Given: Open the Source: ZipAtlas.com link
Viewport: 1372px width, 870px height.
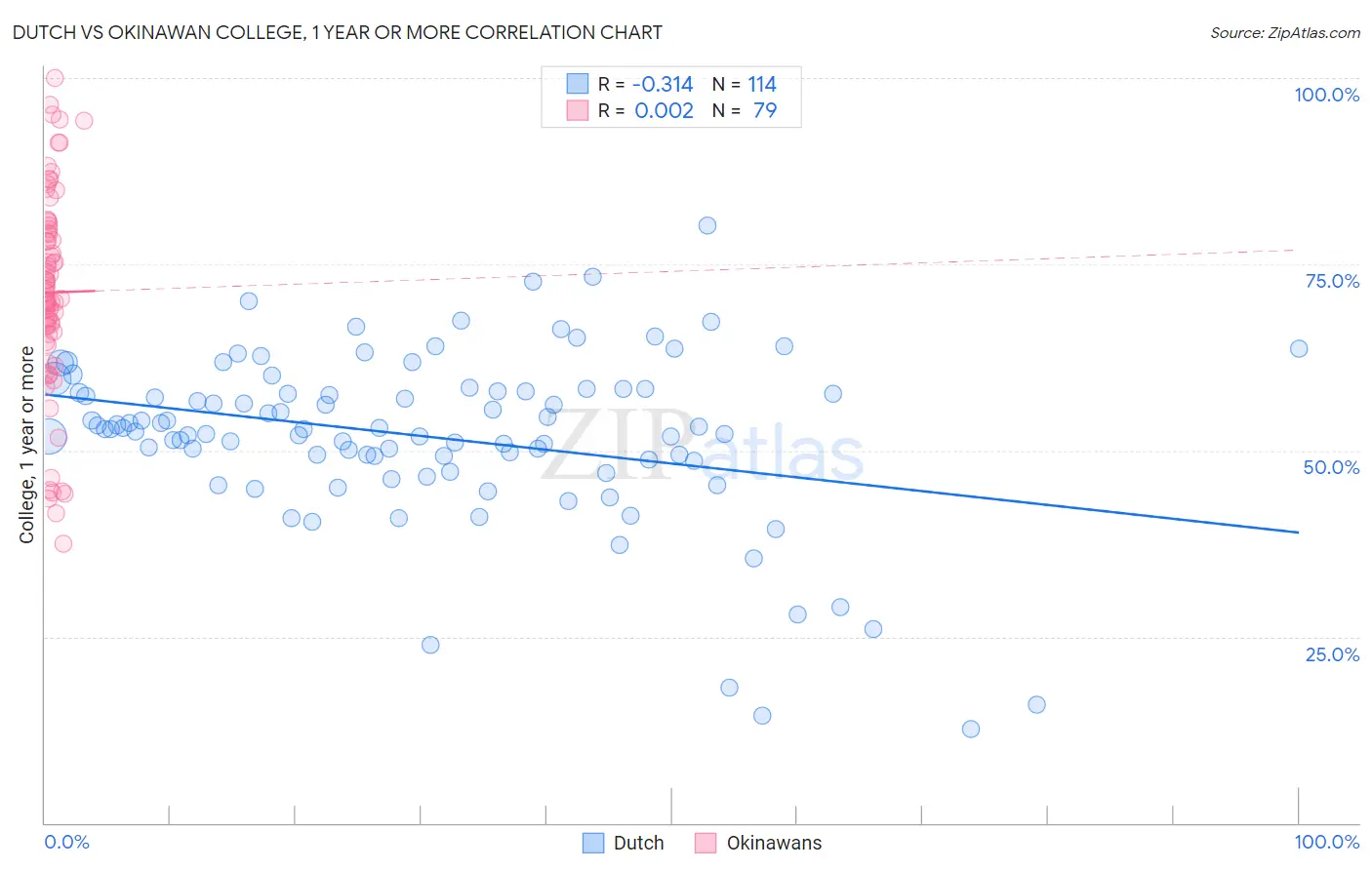Looking at the screenshot, I should [x=1285, y=32].
